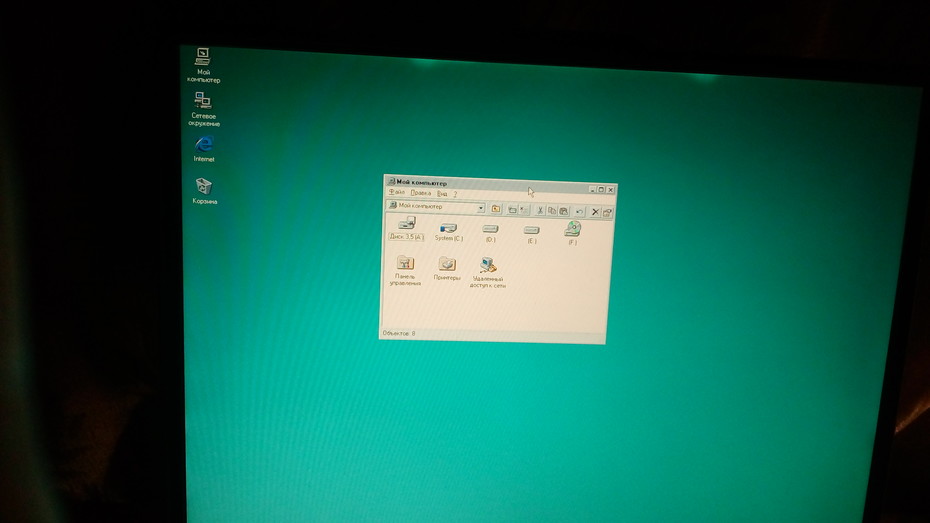Open the Корзина recycle bin icon

pos(204,191)
